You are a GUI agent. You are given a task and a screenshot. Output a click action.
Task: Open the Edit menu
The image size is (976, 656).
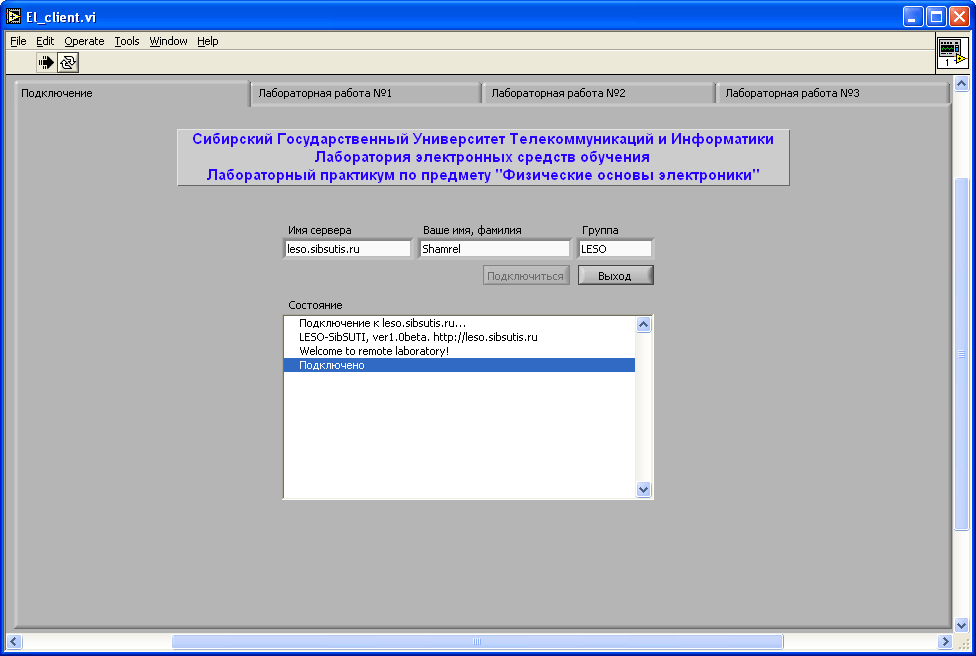tap(45, 41)
